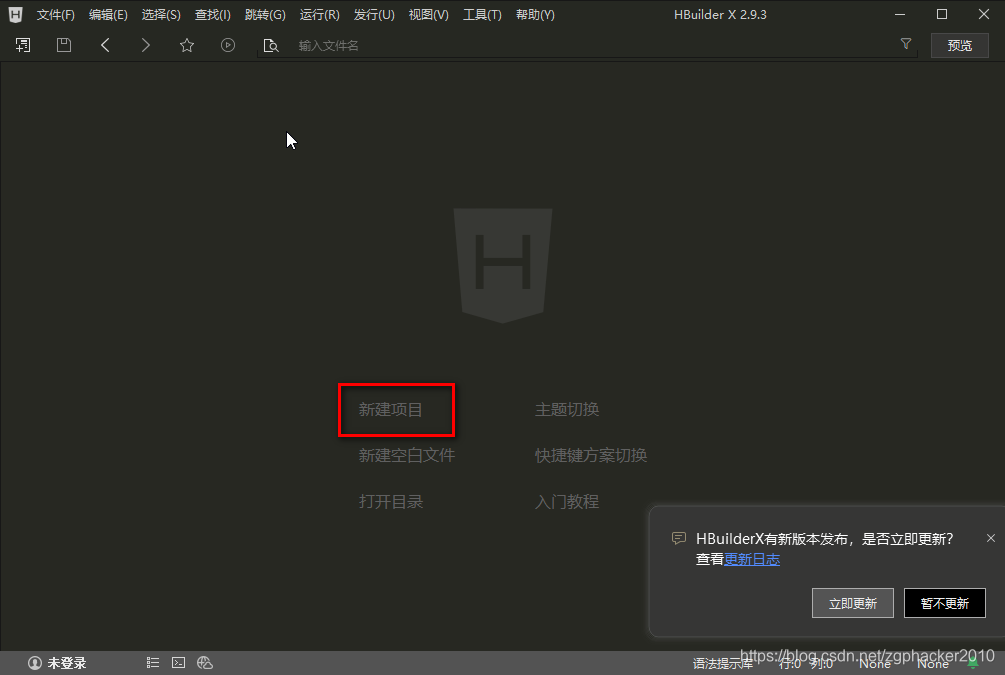Go back with the left arrow icon
The width and height of the screenshot is (1005, 675).
click(105, 45)
